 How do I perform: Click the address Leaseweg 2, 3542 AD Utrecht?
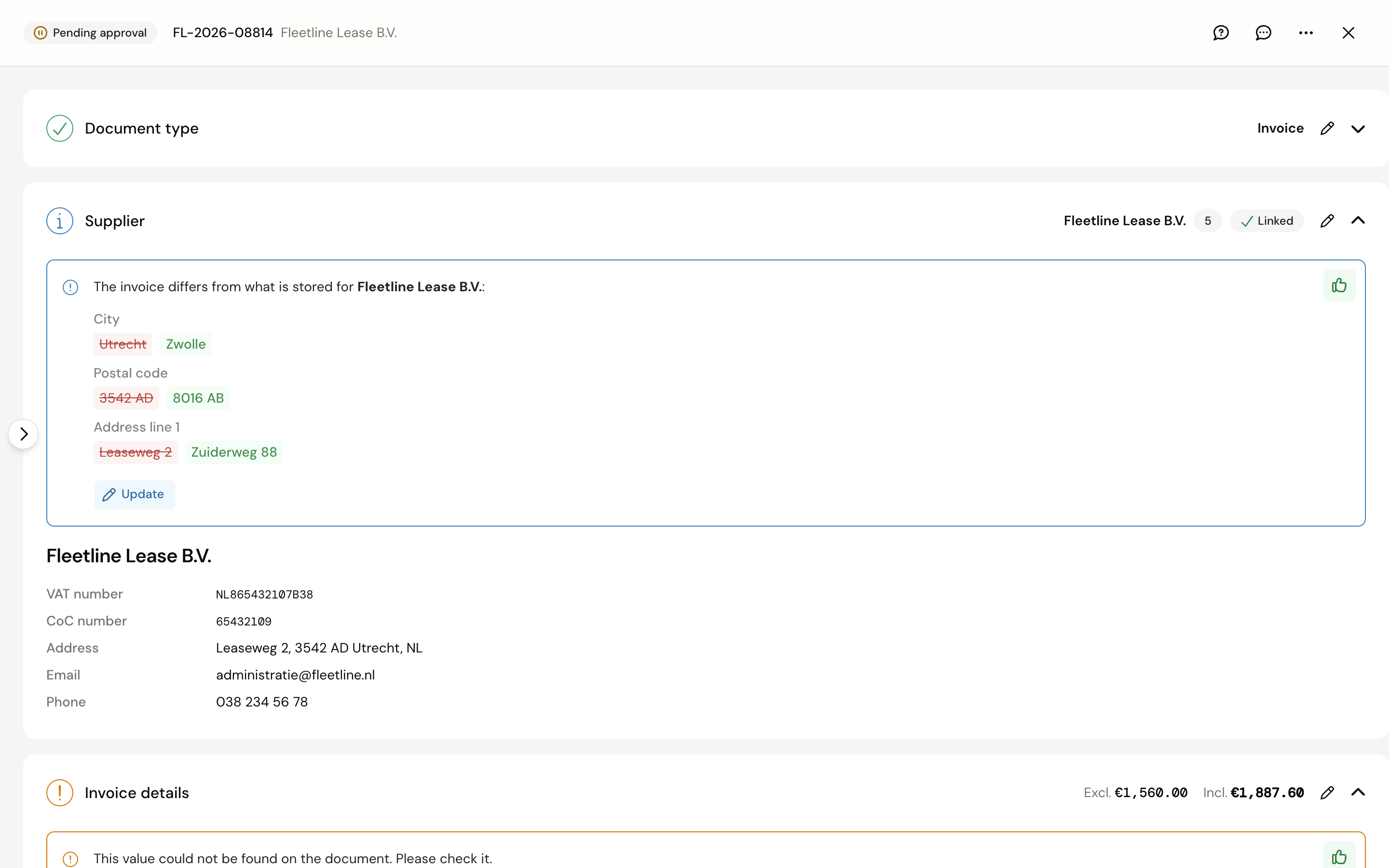coord(319,648)
